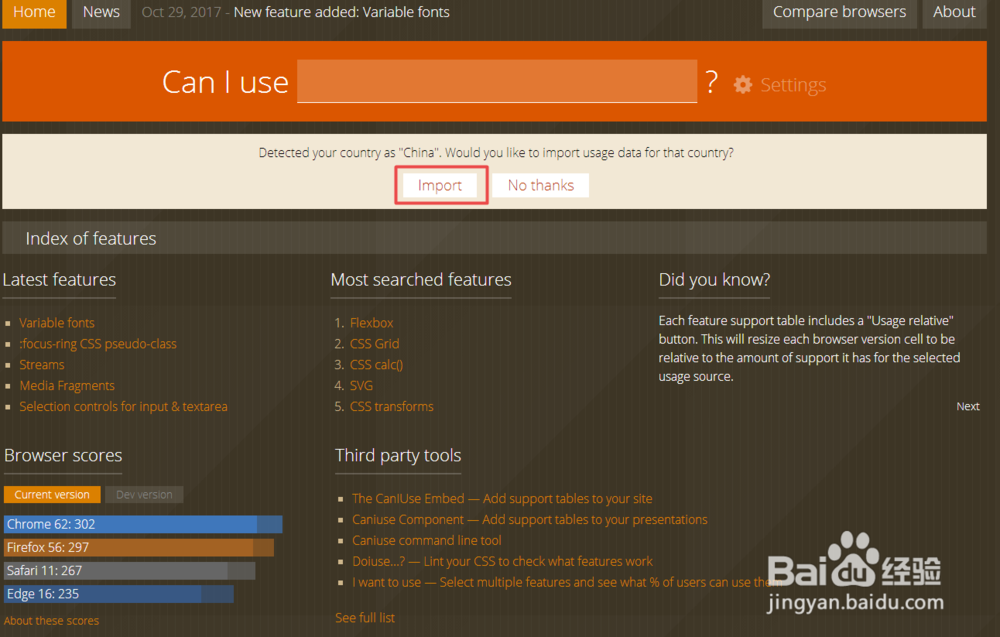Open the News tab
This screenshot has height=637, width=1000.
click(101, 13)
